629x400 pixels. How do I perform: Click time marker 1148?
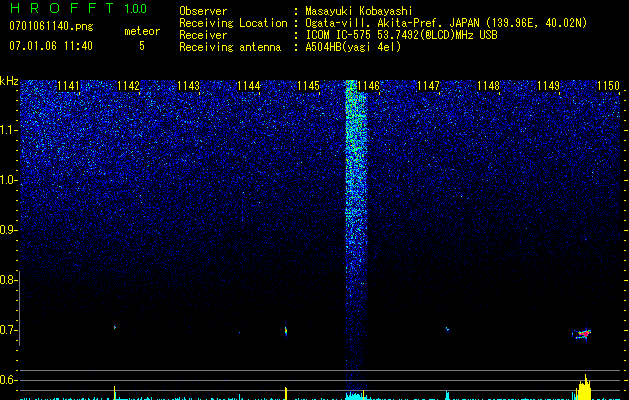click(489, 85)
